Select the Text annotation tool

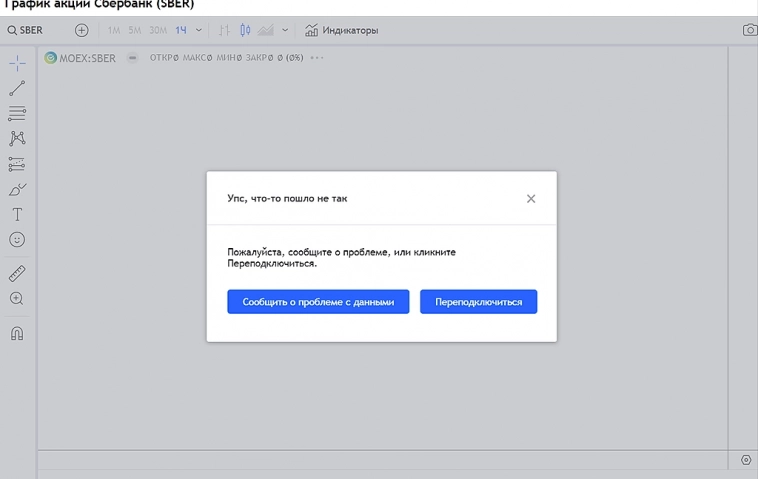[x=17, y=214]
